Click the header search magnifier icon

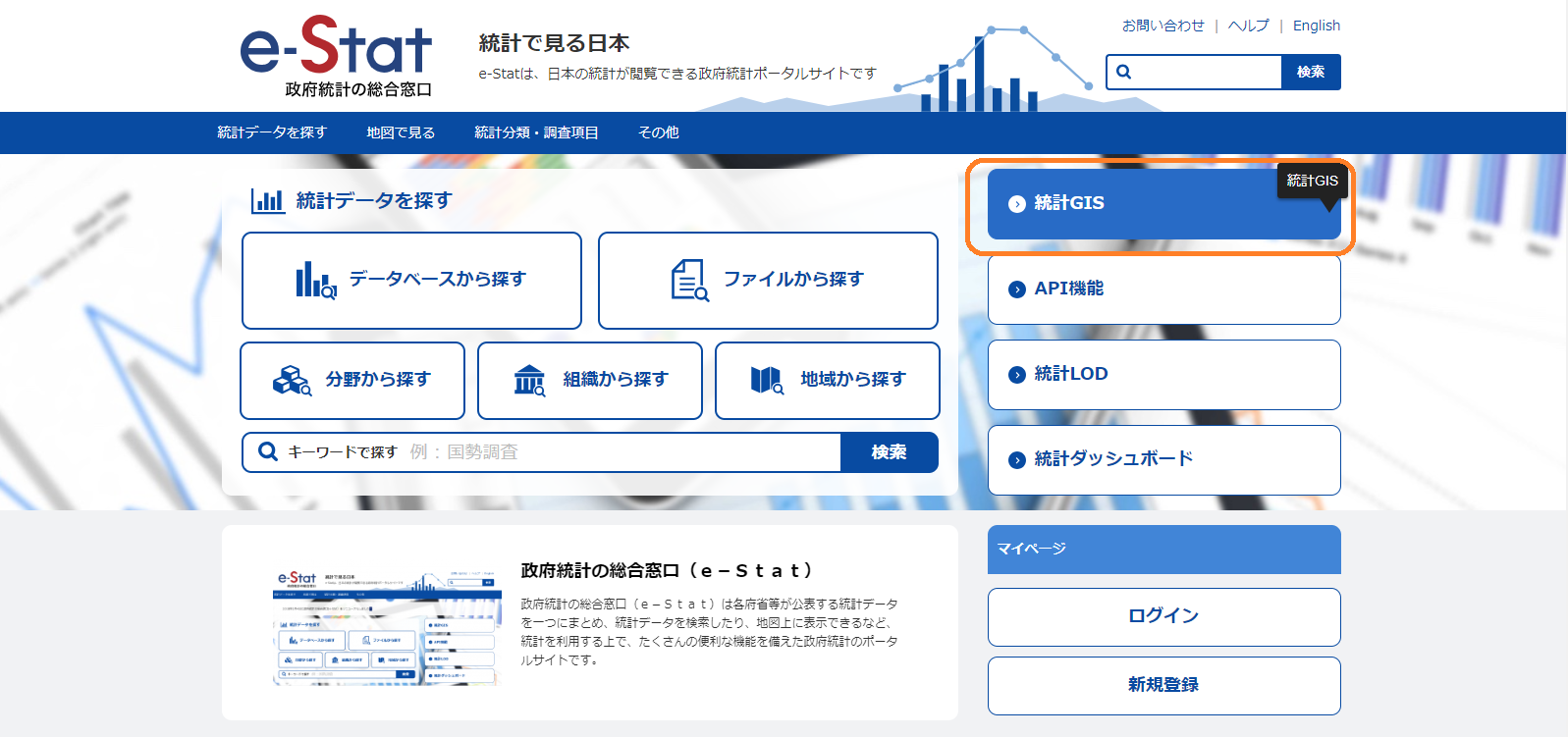[x=1124, y=72]
